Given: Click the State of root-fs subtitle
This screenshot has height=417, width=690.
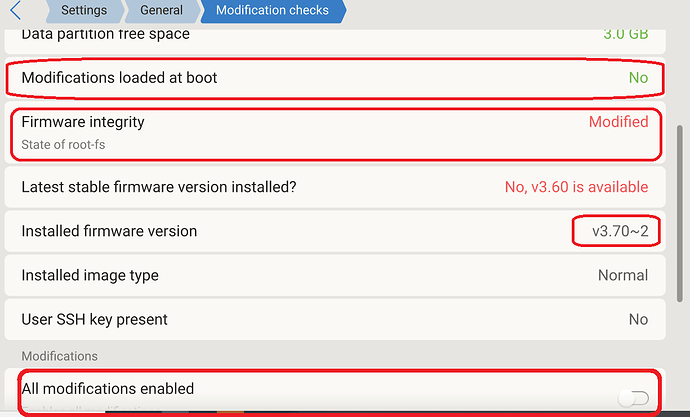Looking at the screenshot, I should [x=61, y=145].
